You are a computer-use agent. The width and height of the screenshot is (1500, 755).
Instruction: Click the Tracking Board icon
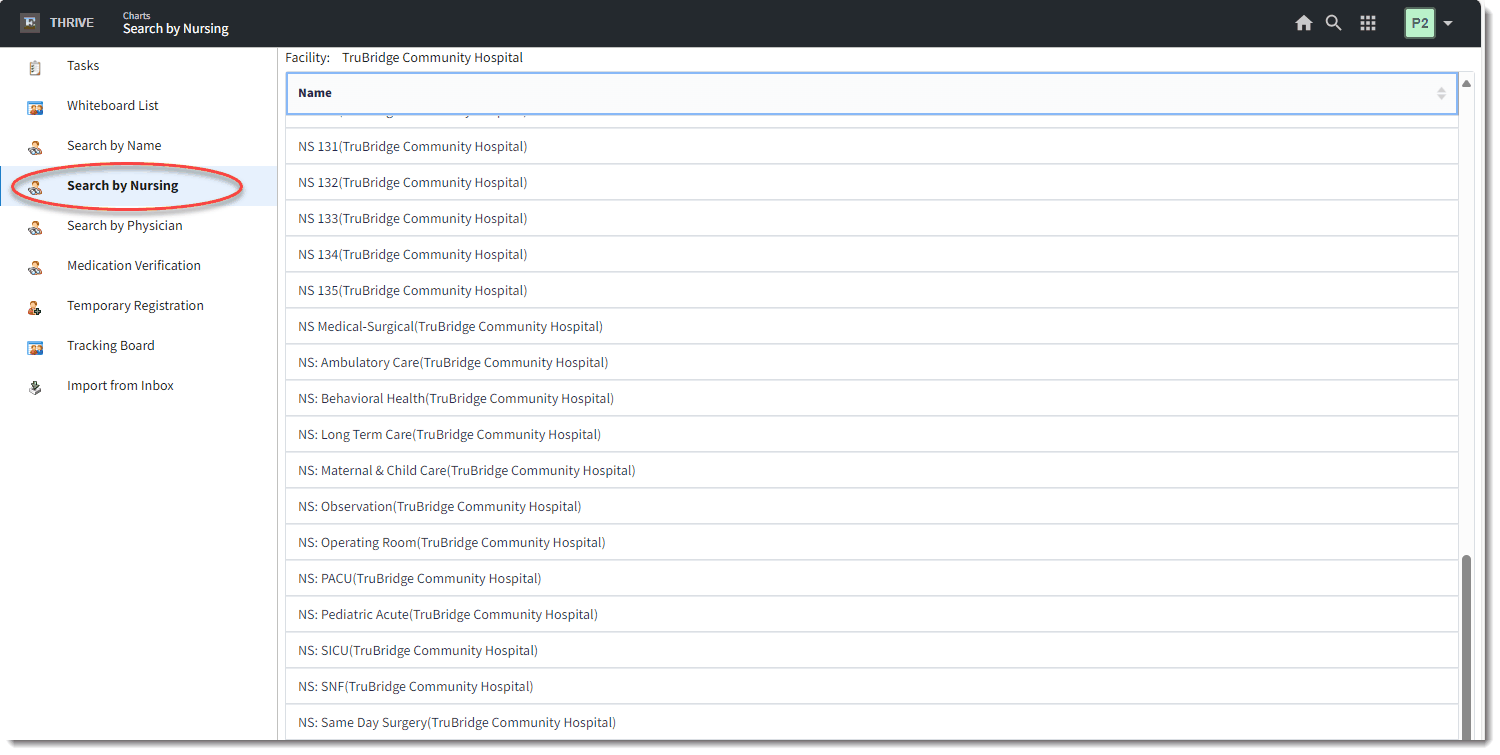(x=35, y=347)
